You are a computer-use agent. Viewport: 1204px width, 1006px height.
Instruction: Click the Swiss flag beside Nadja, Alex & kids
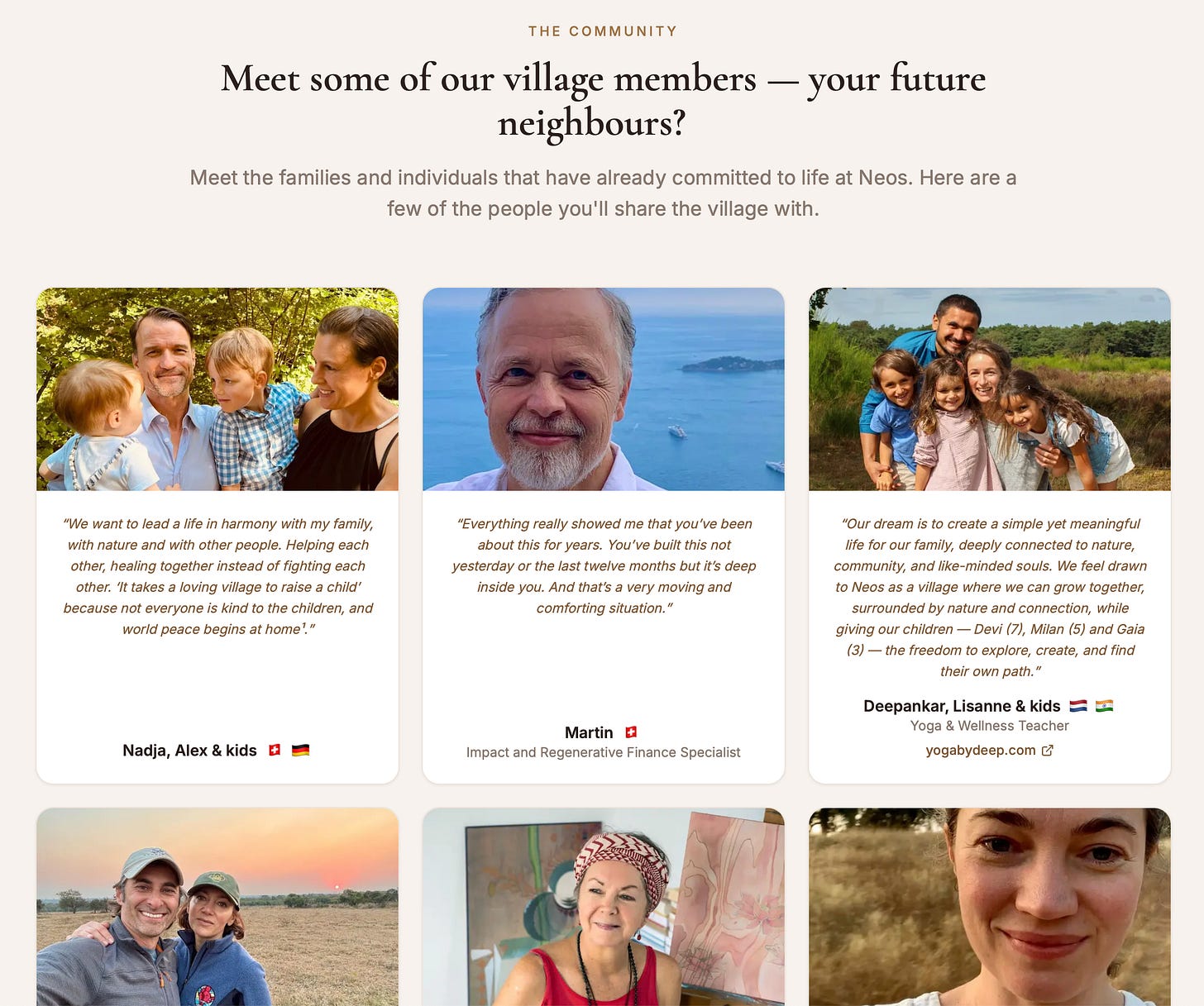coord(275,751)
